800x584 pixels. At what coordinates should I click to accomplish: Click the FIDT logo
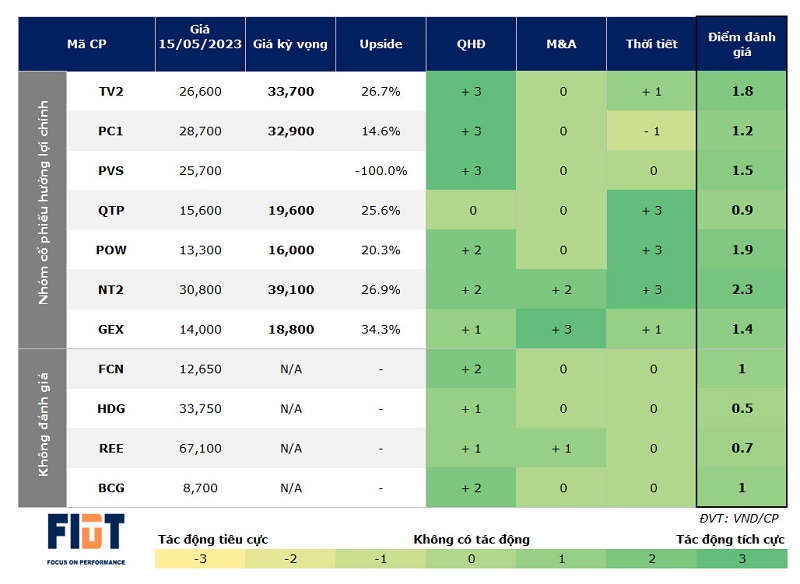[86, 536]
